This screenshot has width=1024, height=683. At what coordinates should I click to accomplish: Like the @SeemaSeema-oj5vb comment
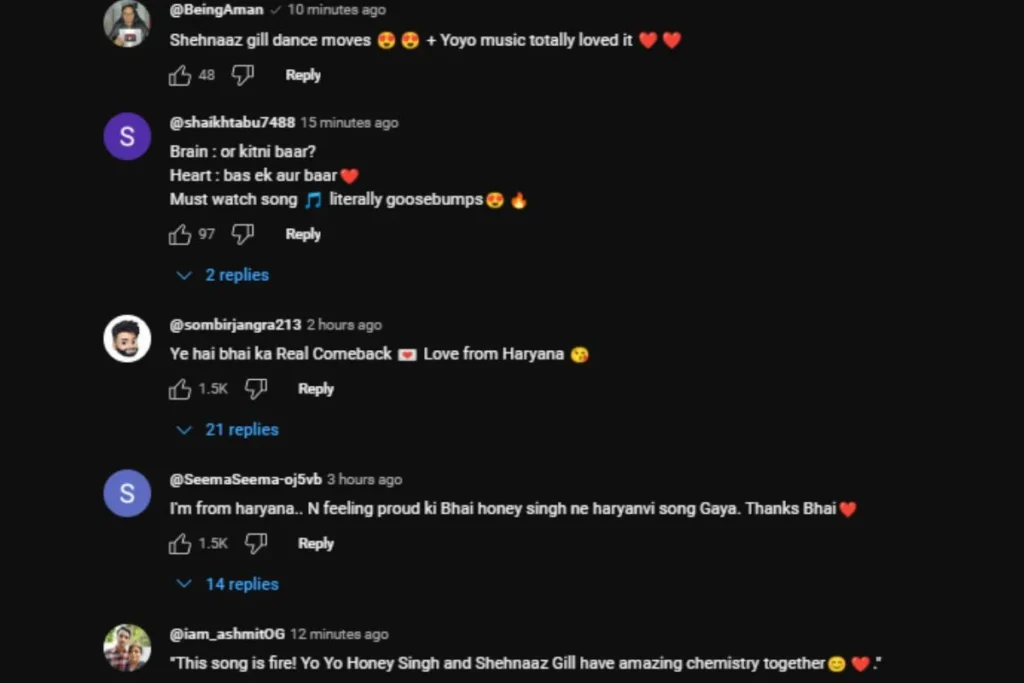pyautogui.click(x=180, y=544)
